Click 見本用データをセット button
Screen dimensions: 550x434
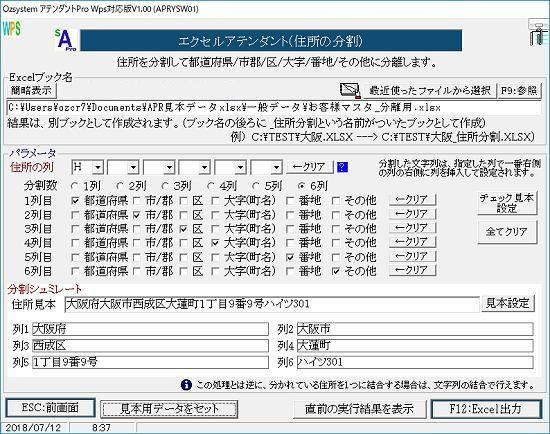coord(169,409)
